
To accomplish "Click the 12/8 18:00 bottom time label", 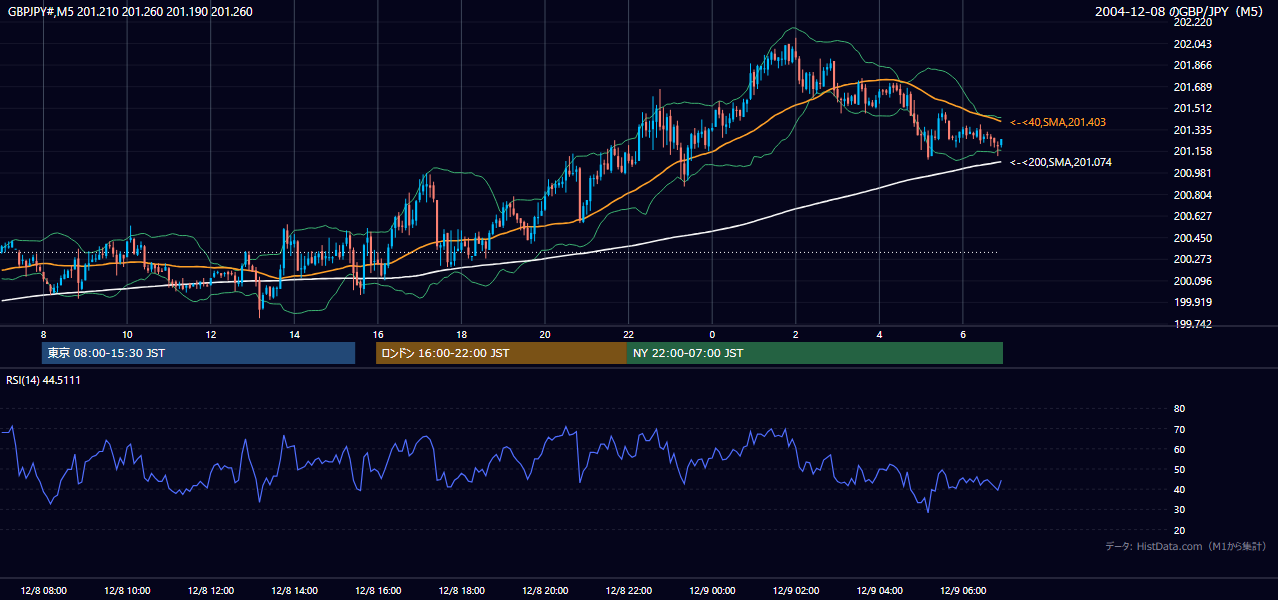I will 461,590.
